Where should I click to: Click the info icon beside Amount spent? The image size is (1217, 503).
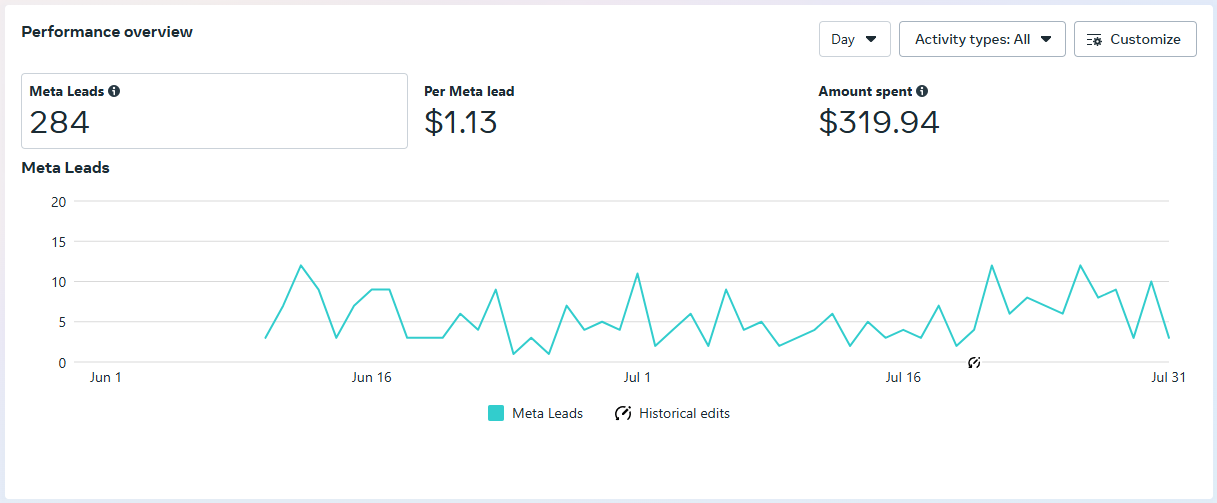click(922, 91)
